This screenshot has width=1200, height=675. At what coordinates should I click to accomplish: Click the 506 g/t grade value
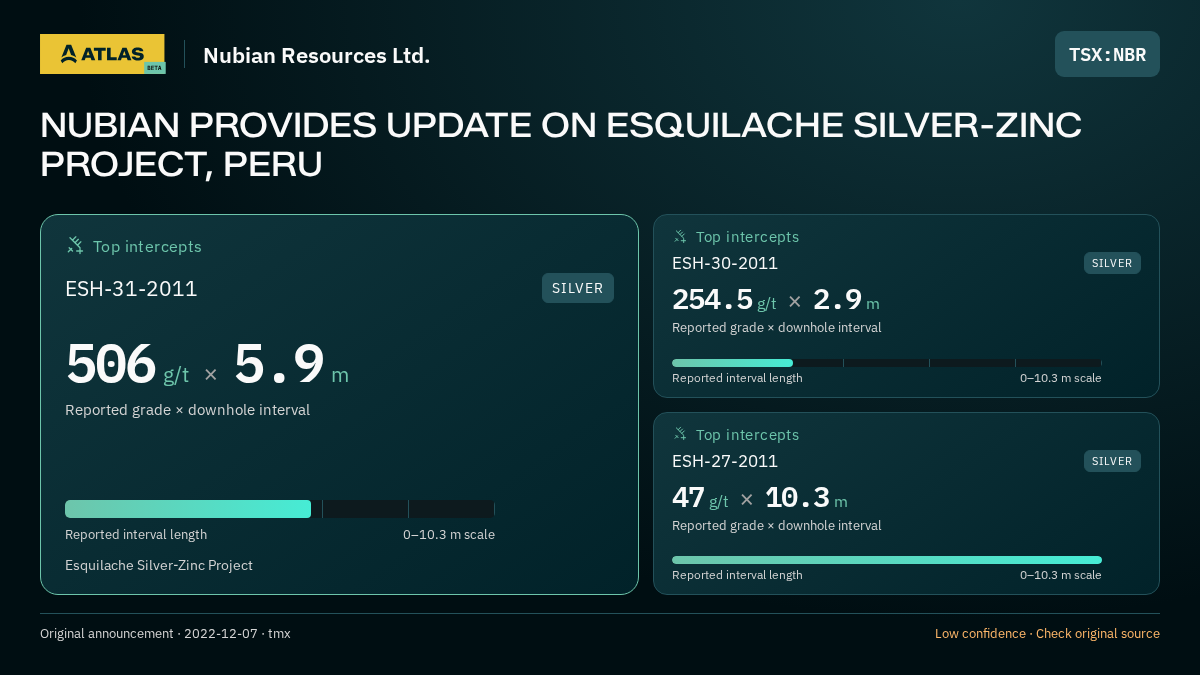click(127, 364)
